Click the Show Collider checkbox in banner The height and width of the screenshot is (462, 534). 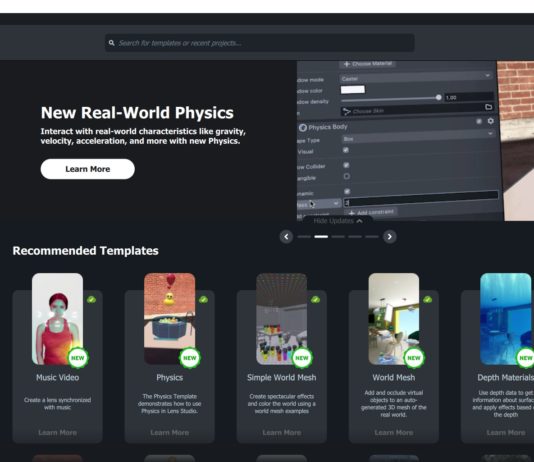[346, 165]
